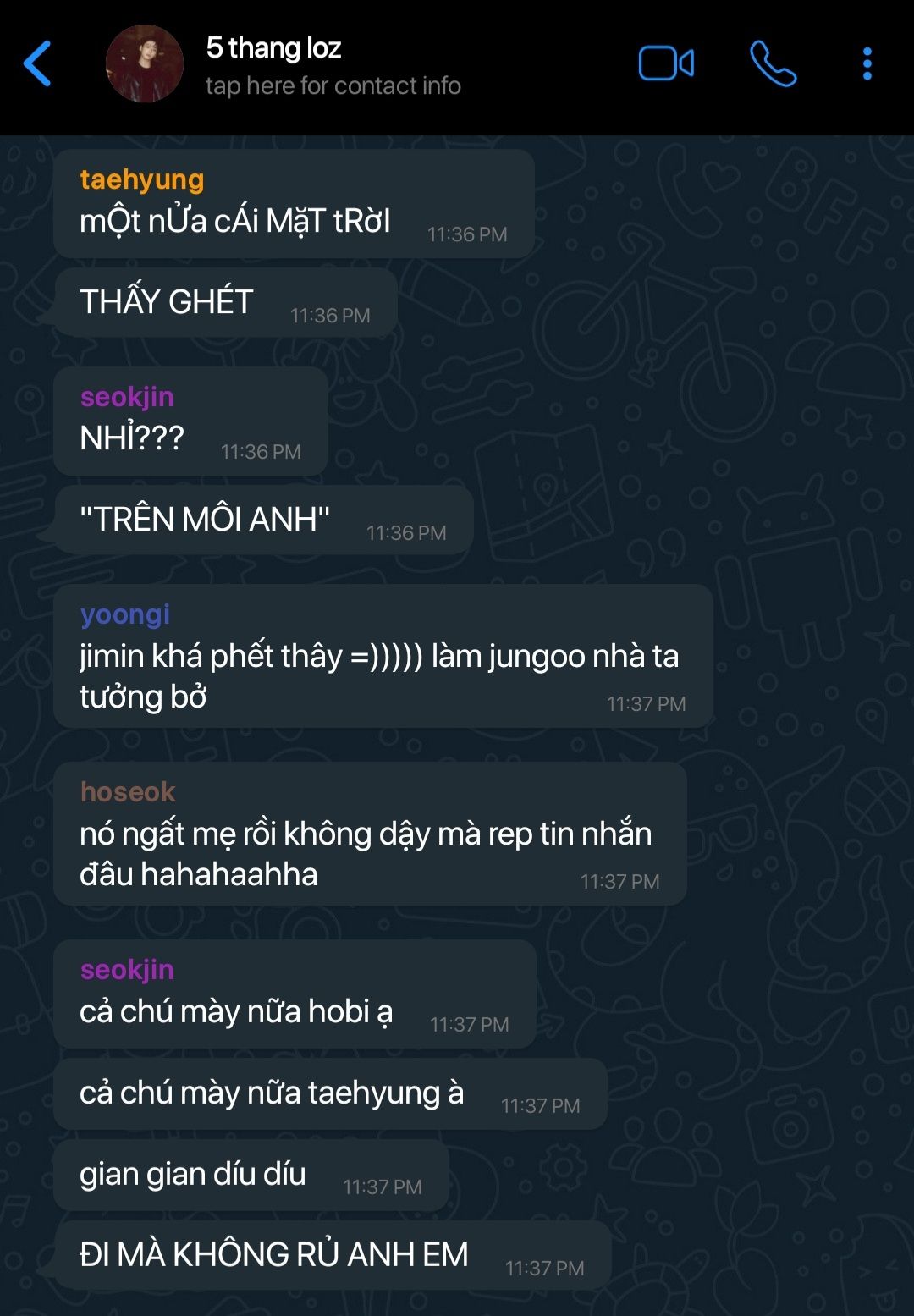The image size is (914, 1316).
Task: Tap sender name yoongi
Action: 125,614
